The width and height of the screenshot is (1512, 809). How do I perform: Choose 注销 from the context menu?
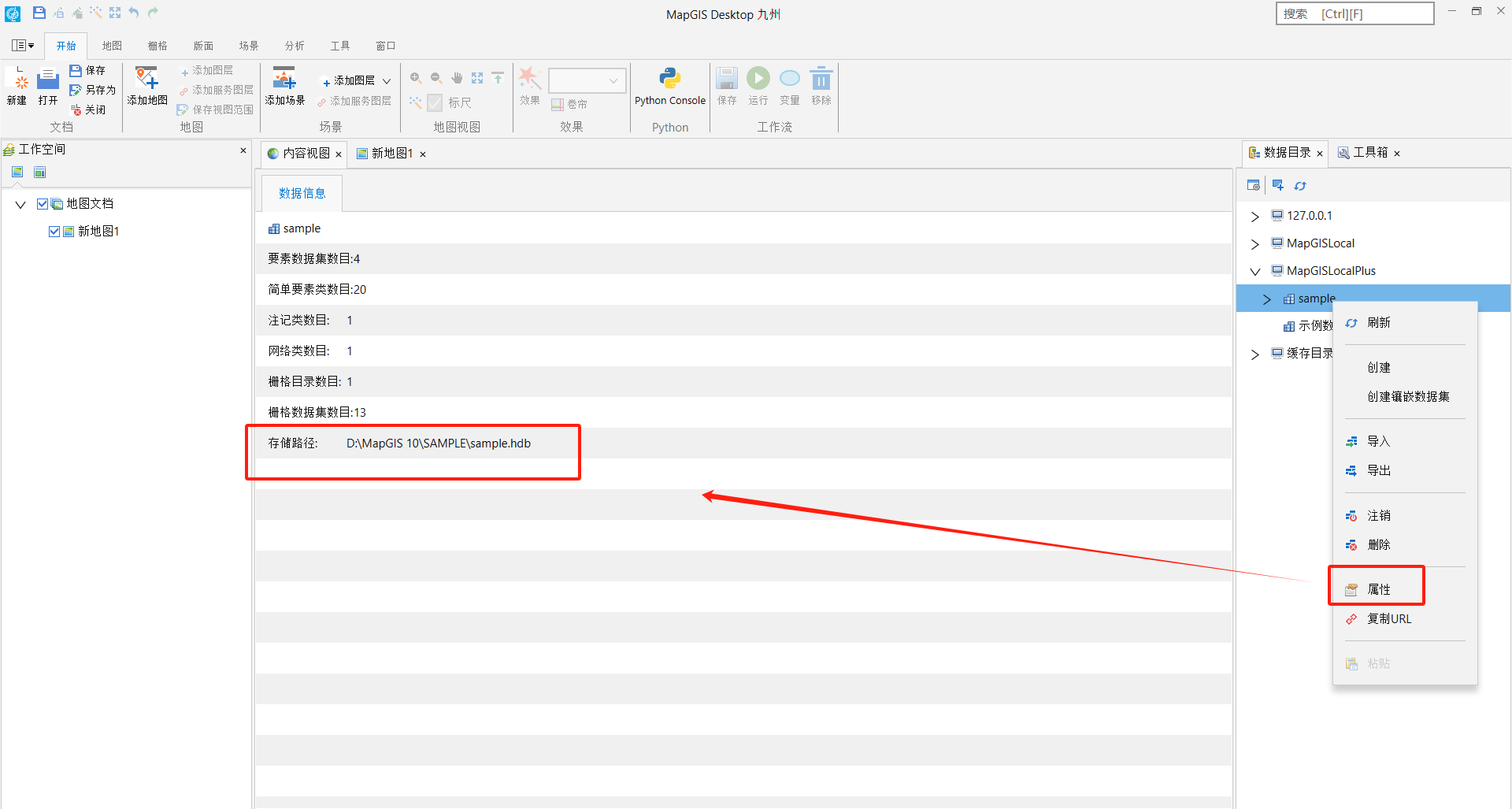(x=1405, y=516)
